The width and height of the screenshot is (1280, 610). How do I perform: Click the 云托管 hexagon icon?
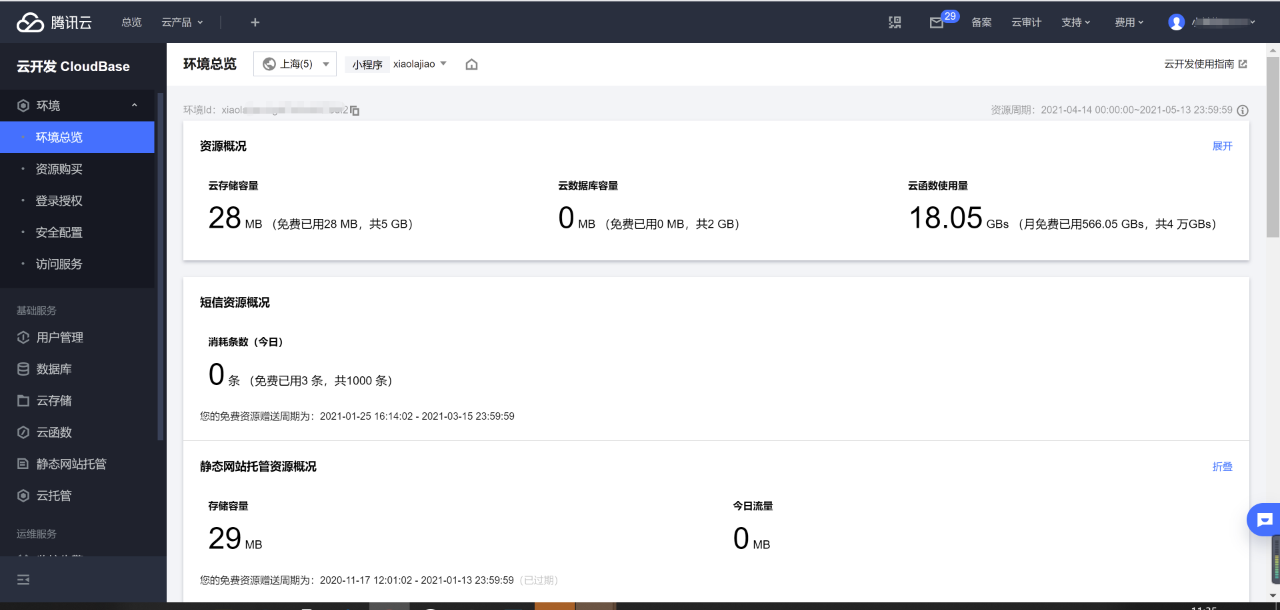coord(23,496)
